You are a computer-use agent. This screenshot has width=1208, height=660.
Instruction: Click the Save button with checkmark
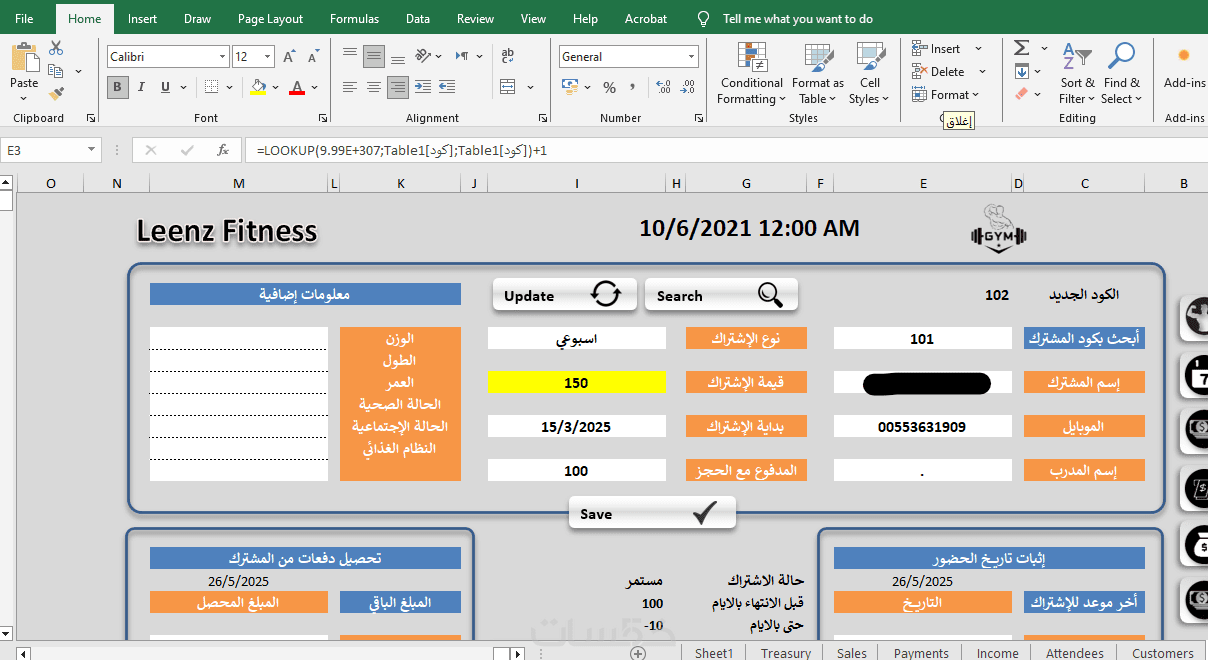point(652,514)
